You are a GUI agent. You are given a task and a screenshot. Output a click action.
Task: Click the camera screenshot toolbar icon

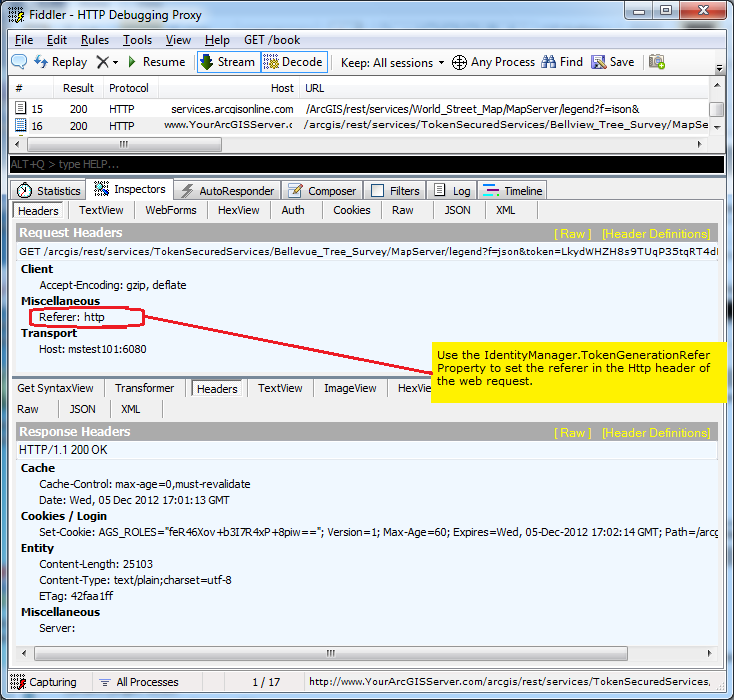click(x=657, y=62)
